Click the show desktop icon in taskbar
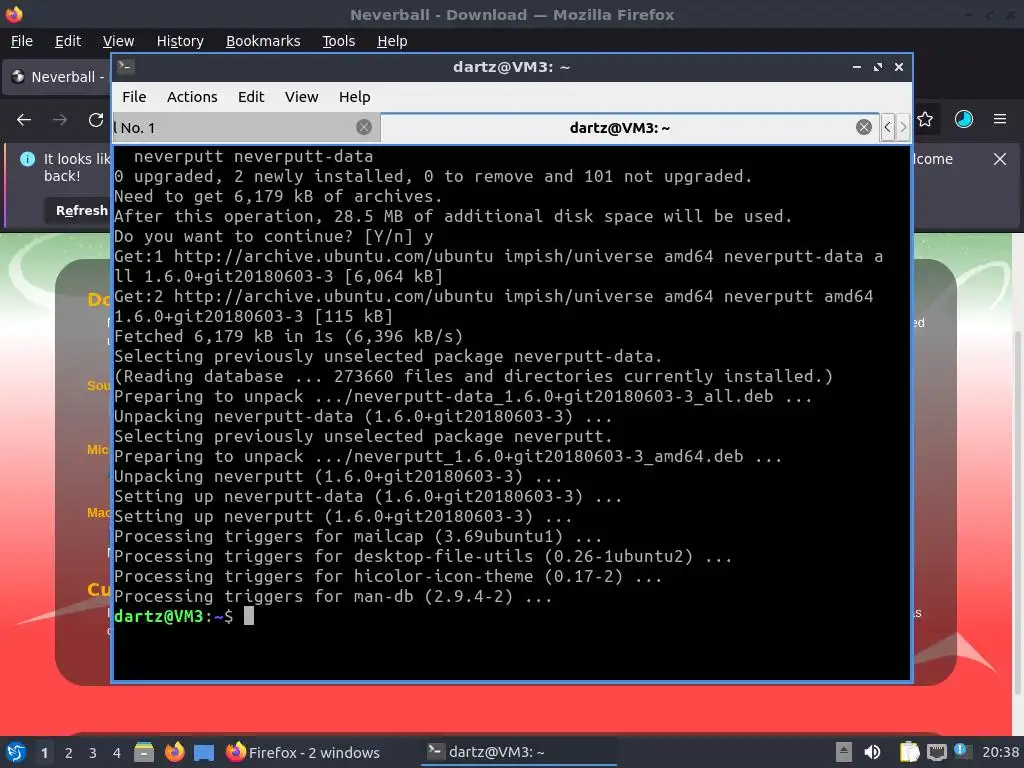Viewport: 1024px width, 768px height. click(x=204, y=752)
